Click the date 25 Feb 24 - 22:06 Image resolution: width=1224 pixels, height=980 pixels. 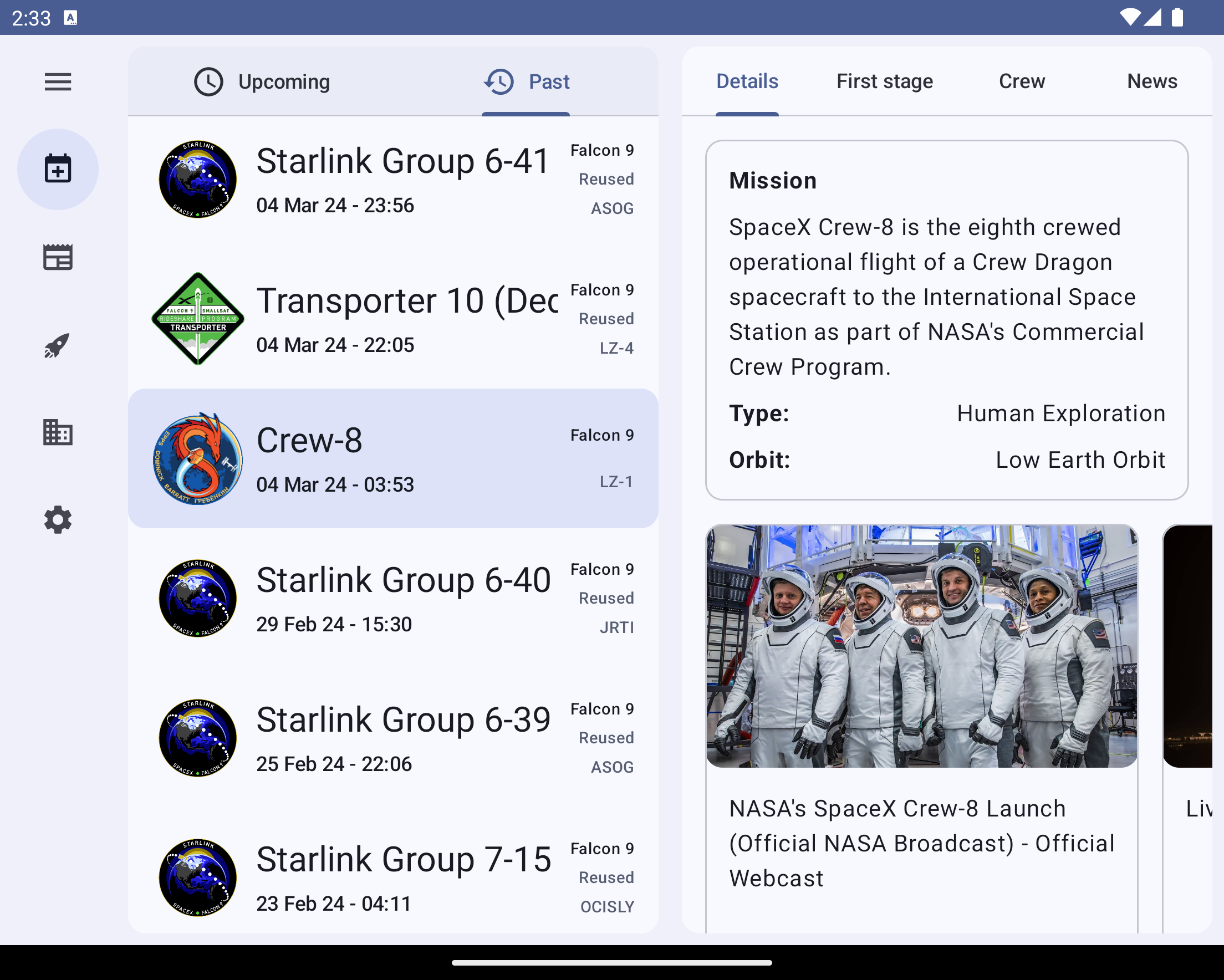pos(334,764)
